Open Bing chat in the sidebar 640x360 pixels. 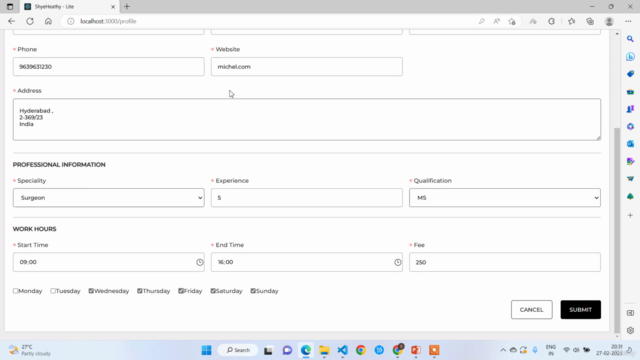point(630,56)
